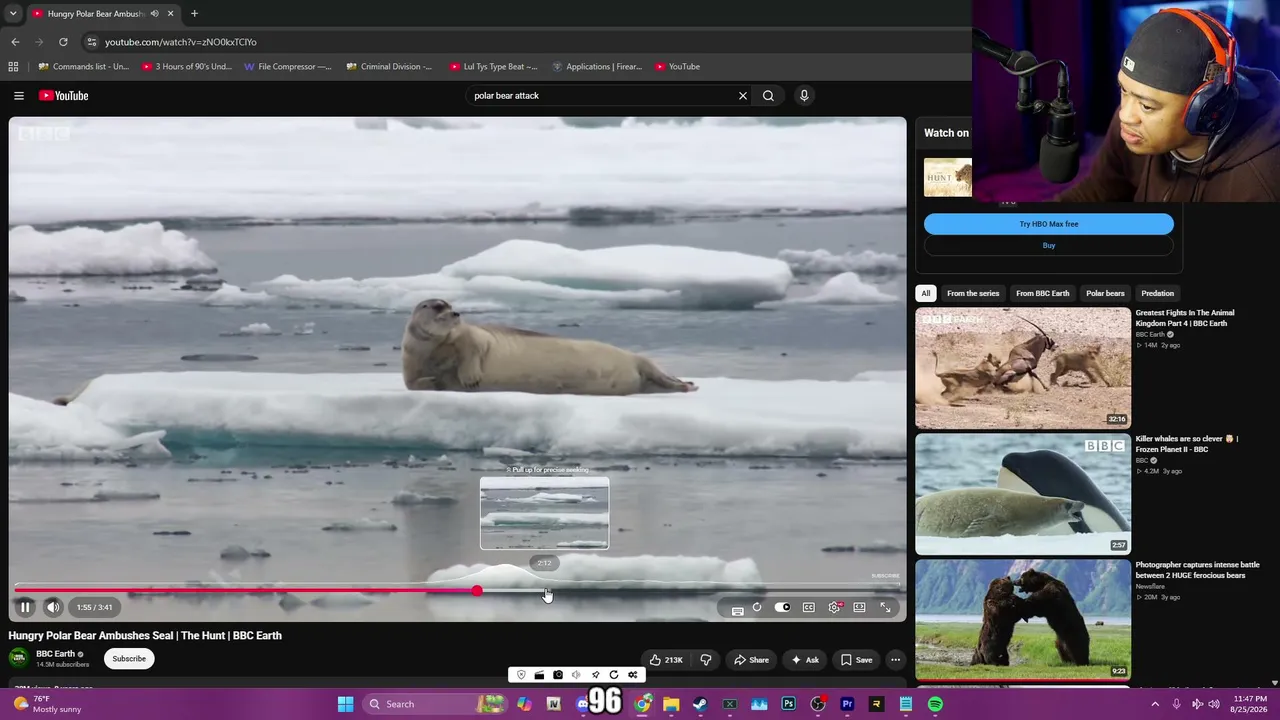The width and height of the screenshot is (1280, 720).
Task: Take a screenshot with camera icon in overlay
Action: (x=558, y=675)
